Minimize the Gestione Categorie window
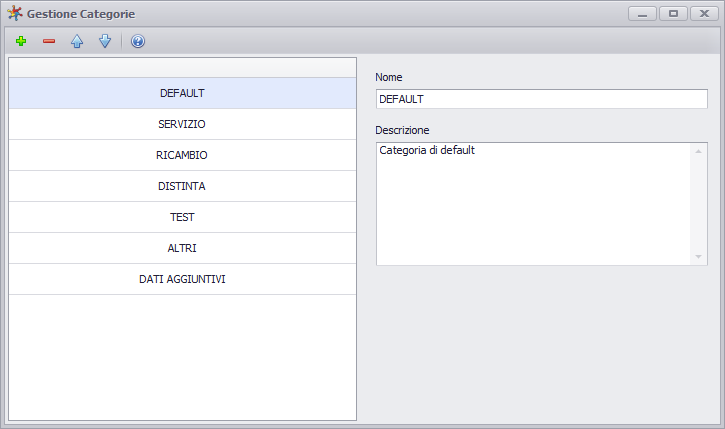The height and width of the screenshot is (429, 725). click(642, 14)
